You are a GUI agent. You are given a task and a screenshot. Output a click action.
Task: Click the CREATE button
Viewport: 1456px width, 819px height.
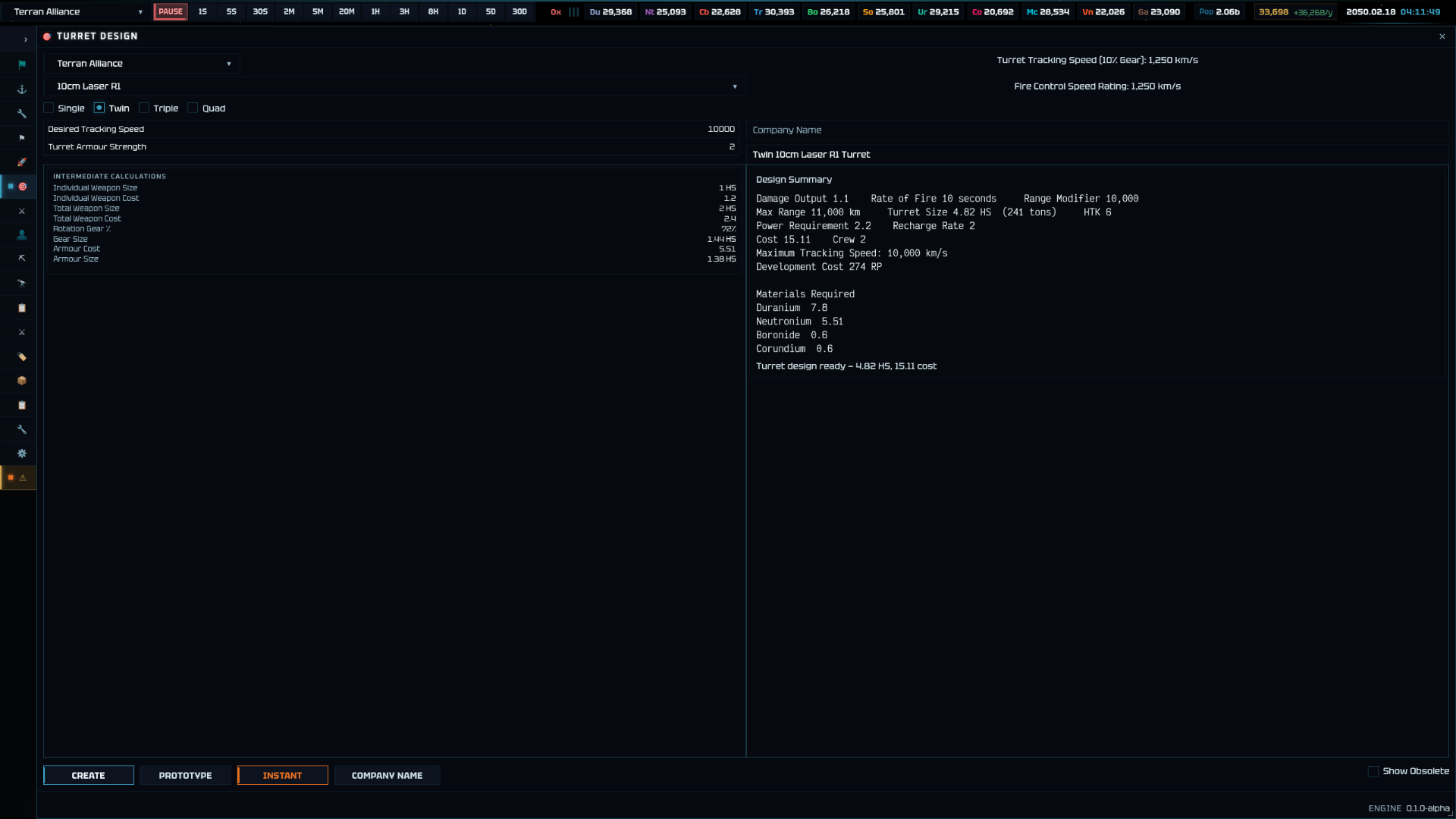point(89,776)
